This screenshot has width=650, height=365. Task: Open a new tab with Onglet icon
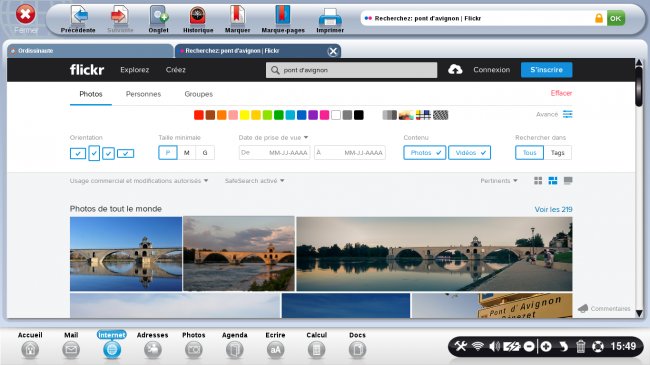(x=159, y=17)
